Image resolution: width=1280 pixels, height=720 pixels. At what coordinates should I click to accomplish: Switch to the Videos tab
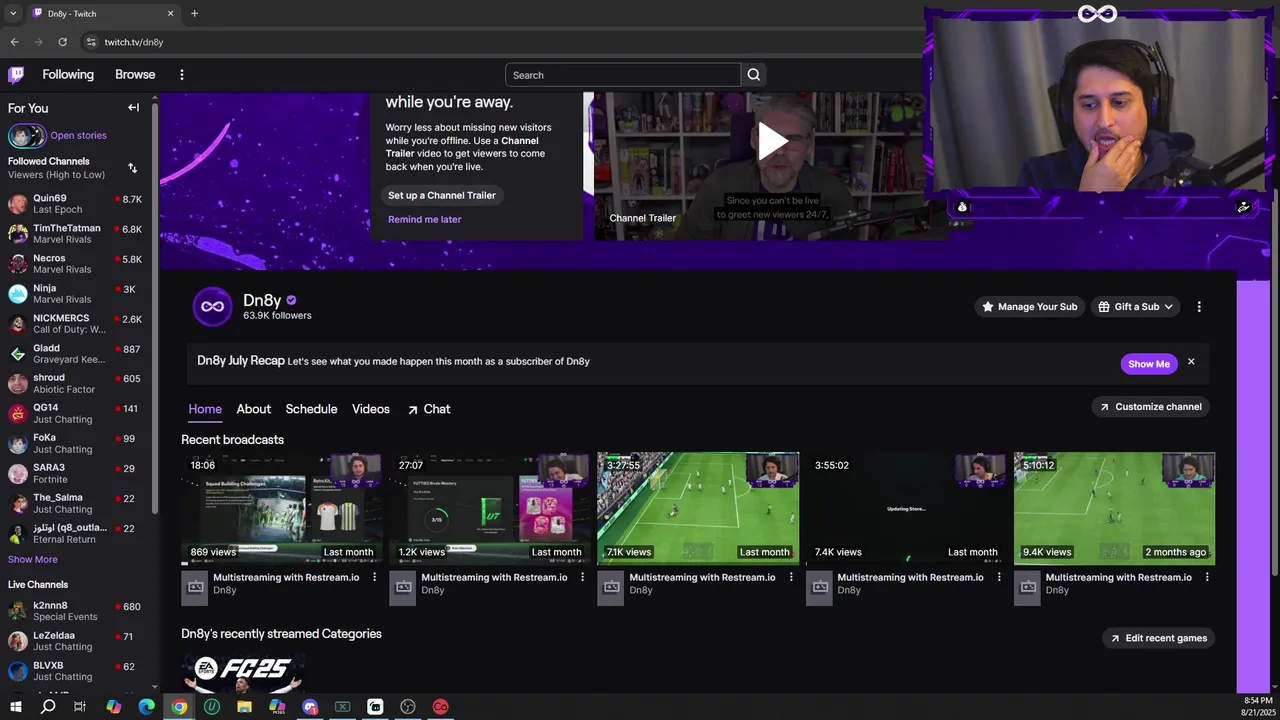370,409
